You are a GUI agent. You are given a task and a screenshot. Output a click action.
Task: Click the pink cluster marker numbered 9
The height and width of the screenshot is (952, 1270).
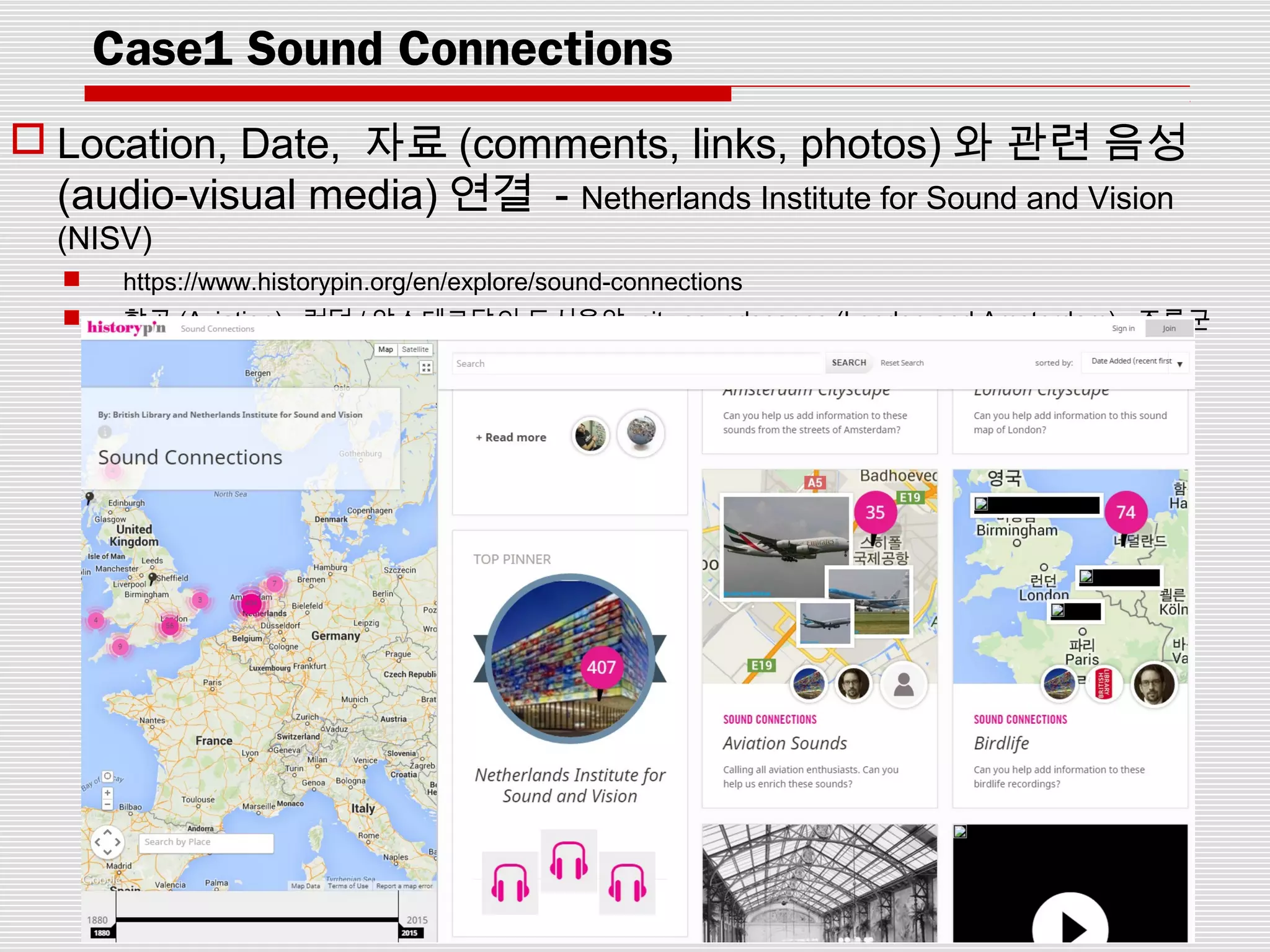coord(120,647)
